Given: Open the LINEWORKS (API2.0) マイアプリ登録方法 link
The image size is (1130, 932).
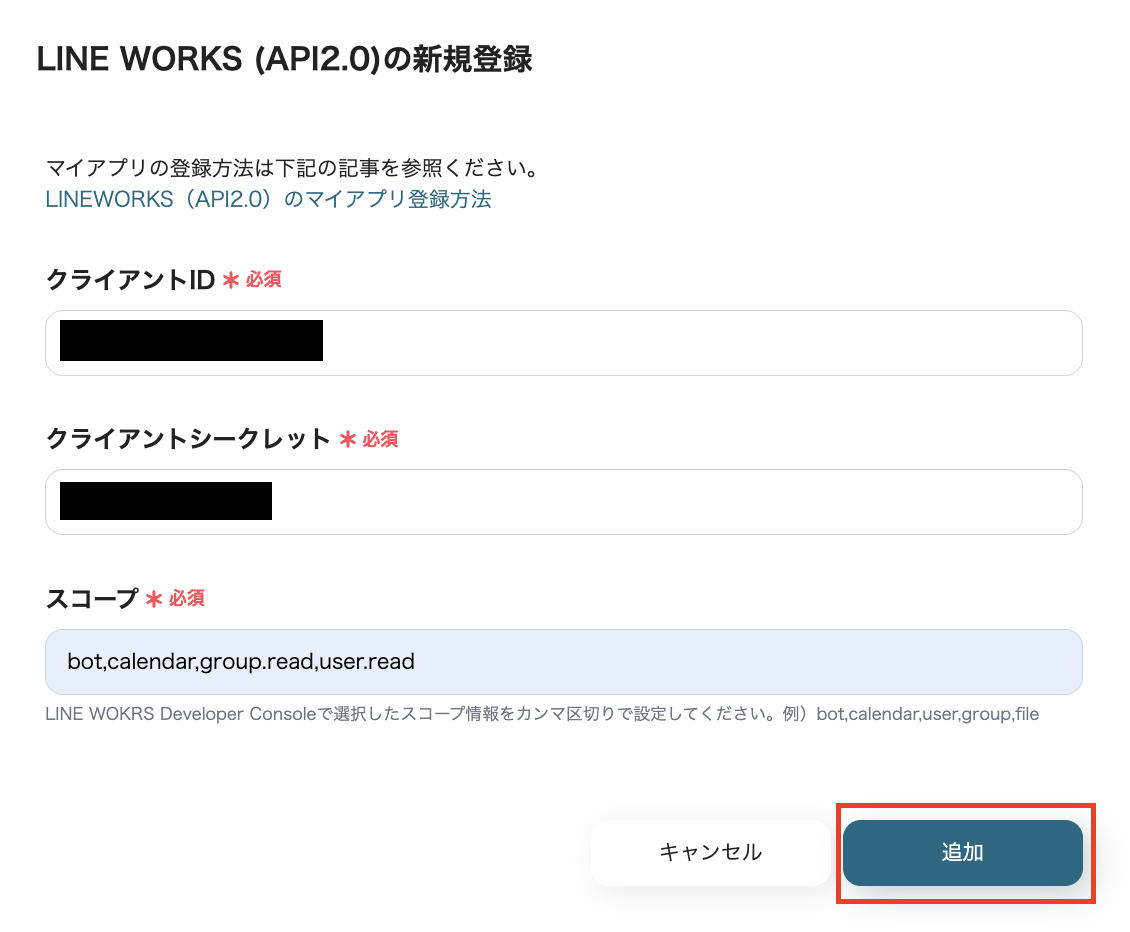Looking at the screenshot, I should [268, 199].
